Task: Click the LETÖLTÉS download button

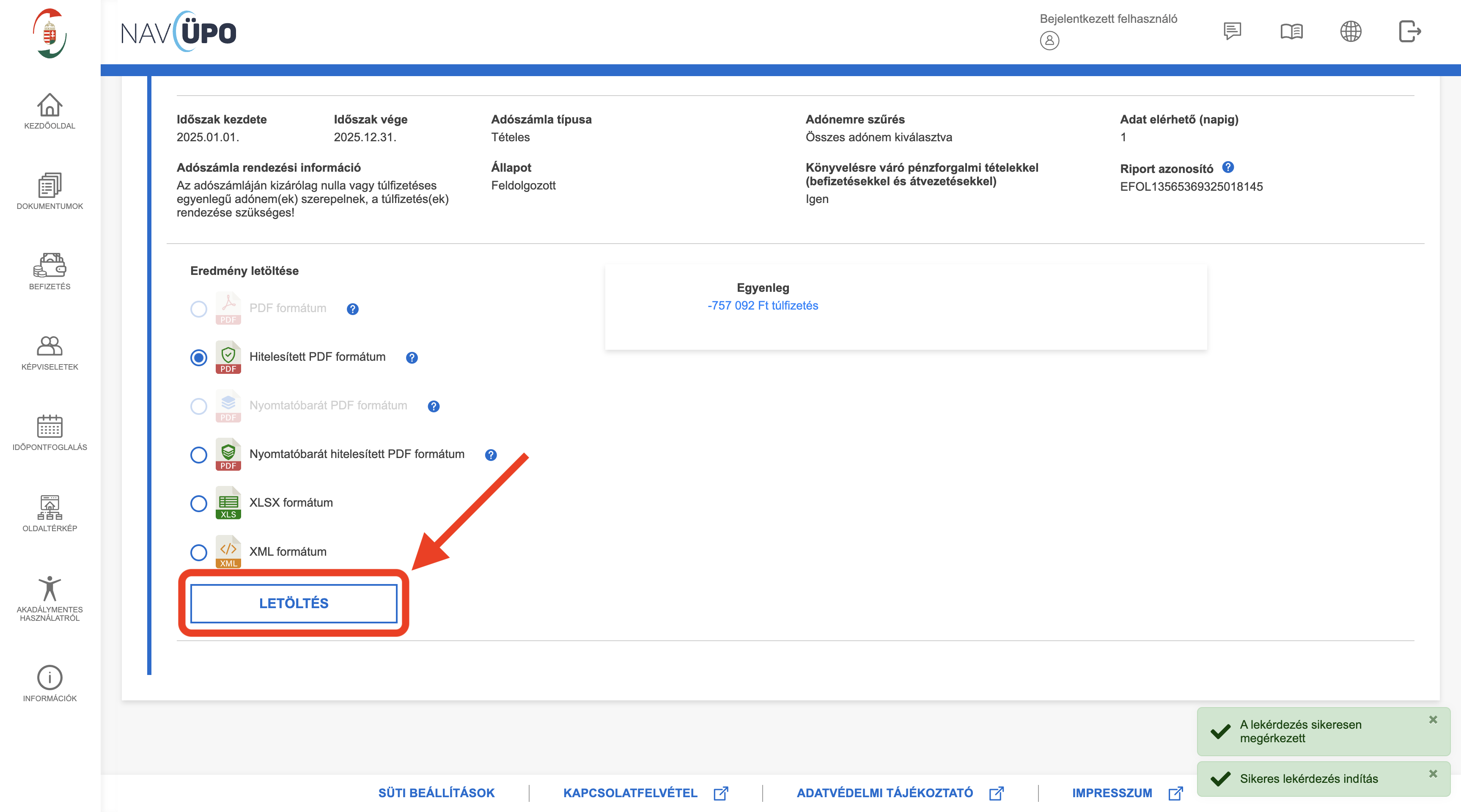Action: point(294,604)
